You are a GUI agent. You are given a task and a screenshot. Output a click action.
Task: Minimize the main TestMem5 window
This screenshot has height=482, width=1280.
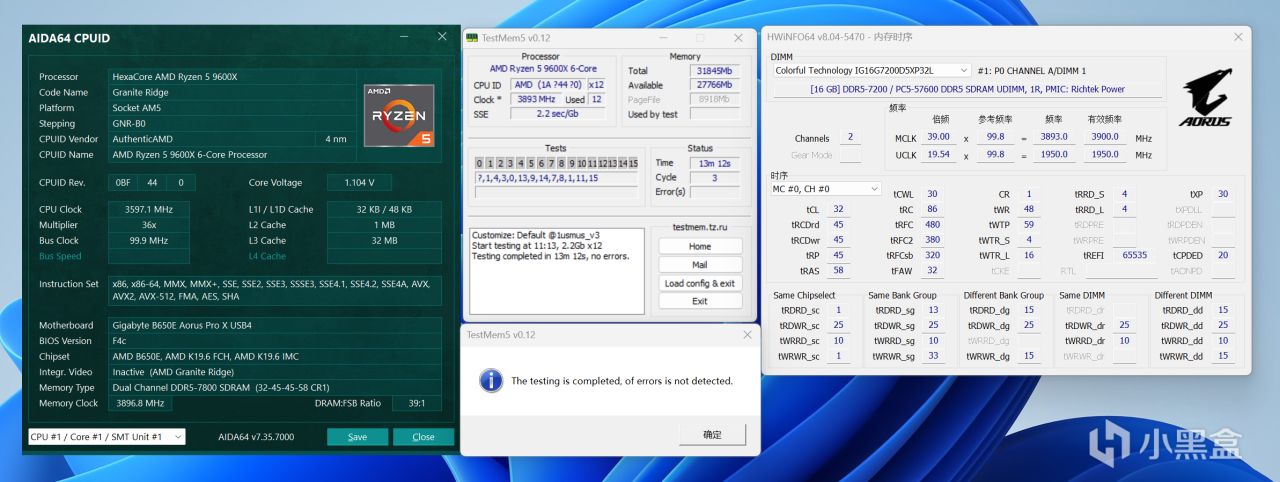pos(663,38)
